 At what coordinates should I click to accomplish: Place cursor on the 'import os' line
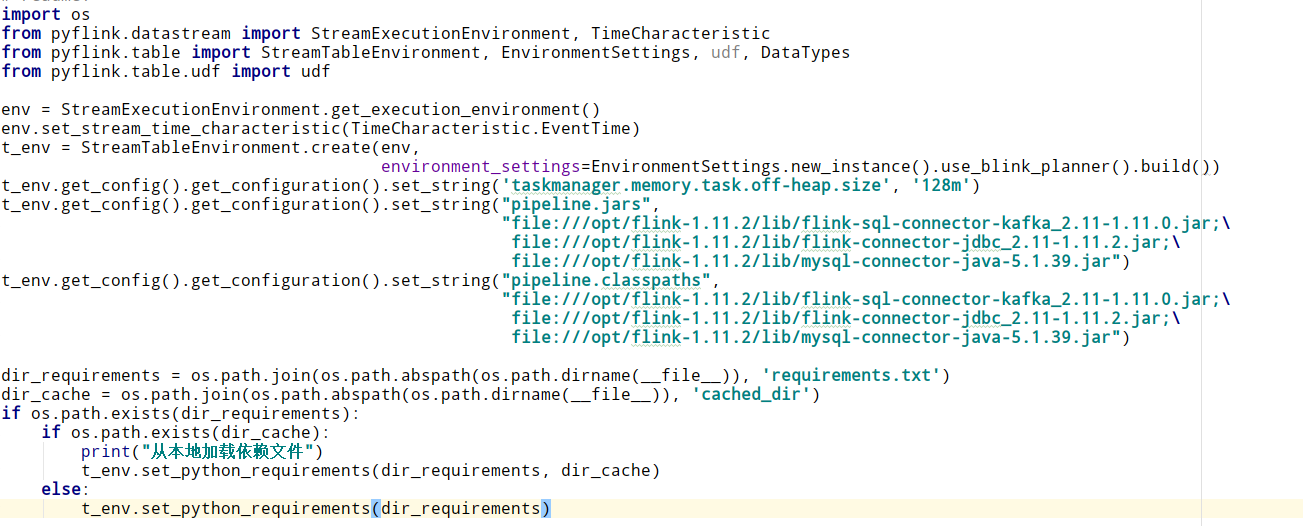(45, 14)
